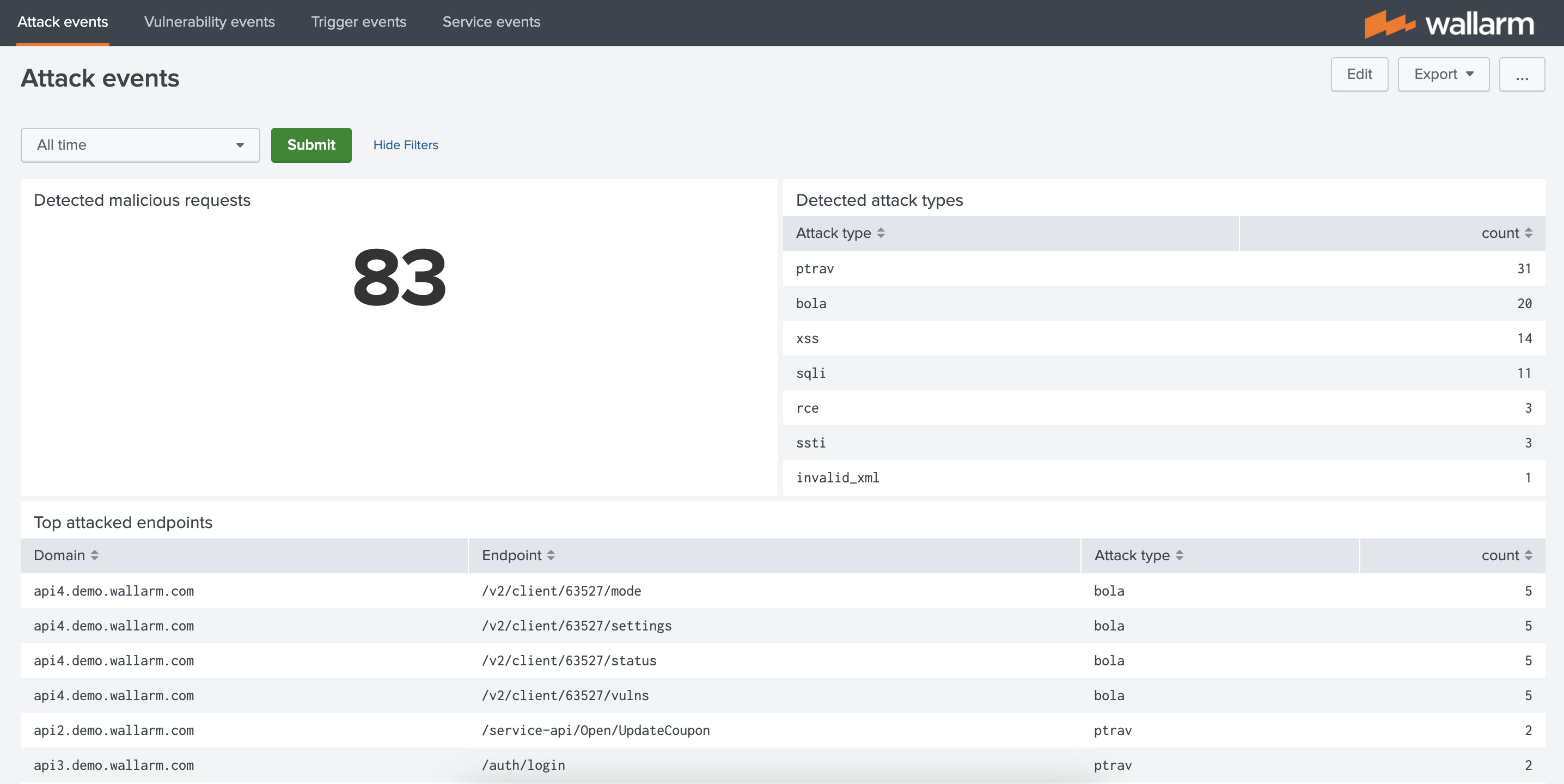Click ptrav in the UpdateCoupon row

pos(1113,731)
